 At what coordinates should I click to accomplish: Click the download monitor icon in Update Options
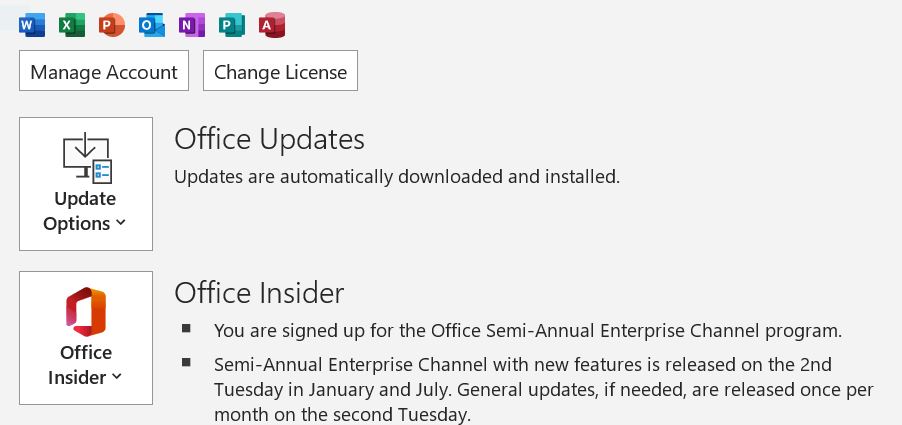87,158
